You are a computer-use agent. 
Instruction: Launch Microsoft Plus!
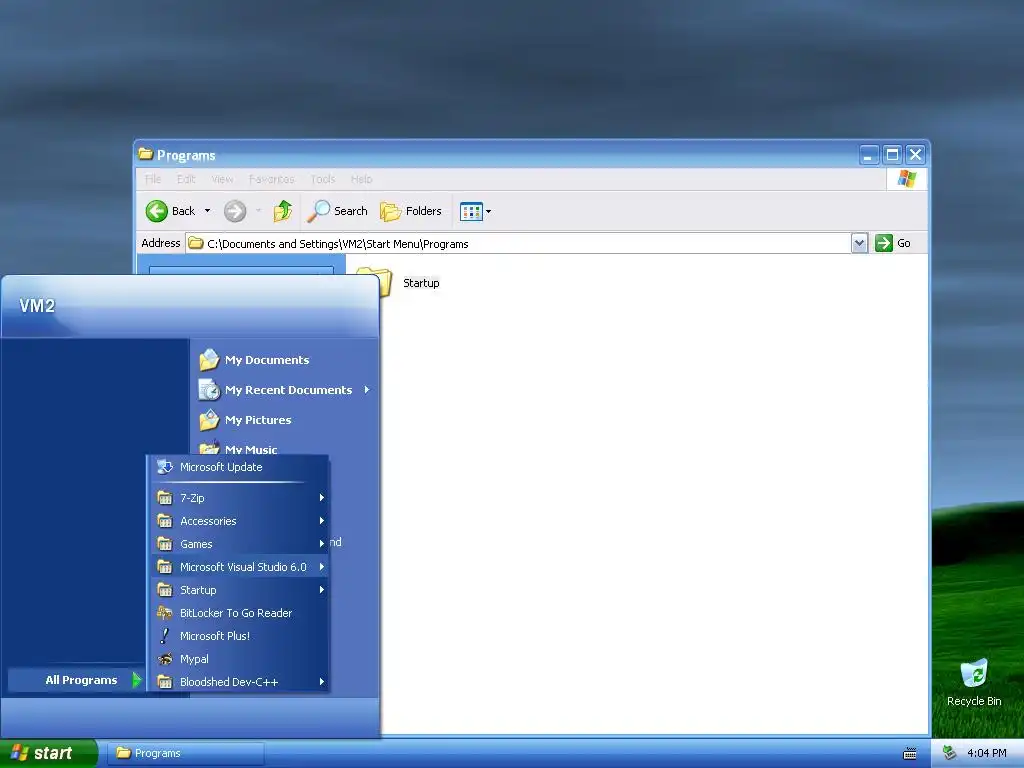tap(238, 636)
